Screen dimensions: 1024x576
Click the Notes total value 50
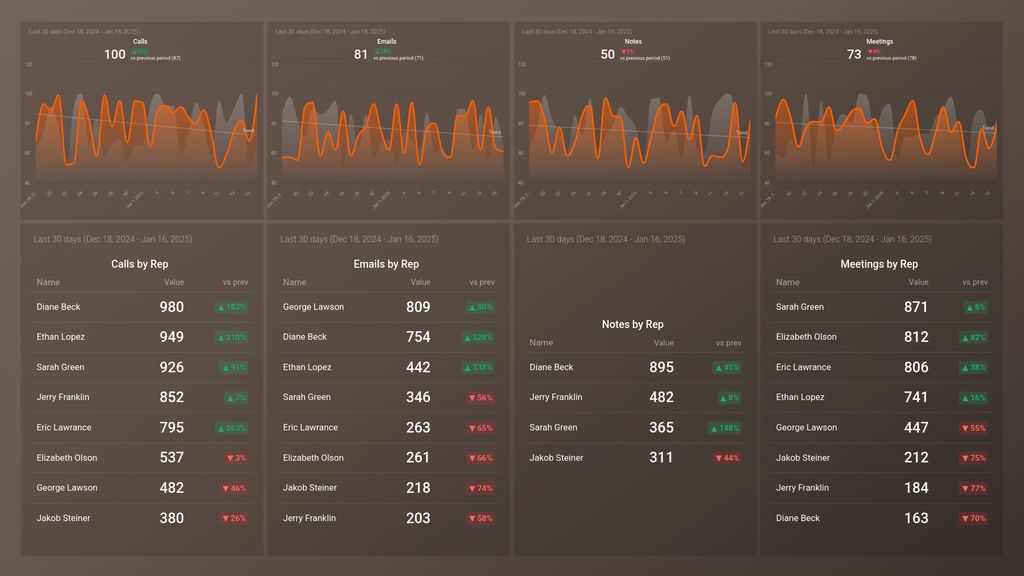point(607,54)
